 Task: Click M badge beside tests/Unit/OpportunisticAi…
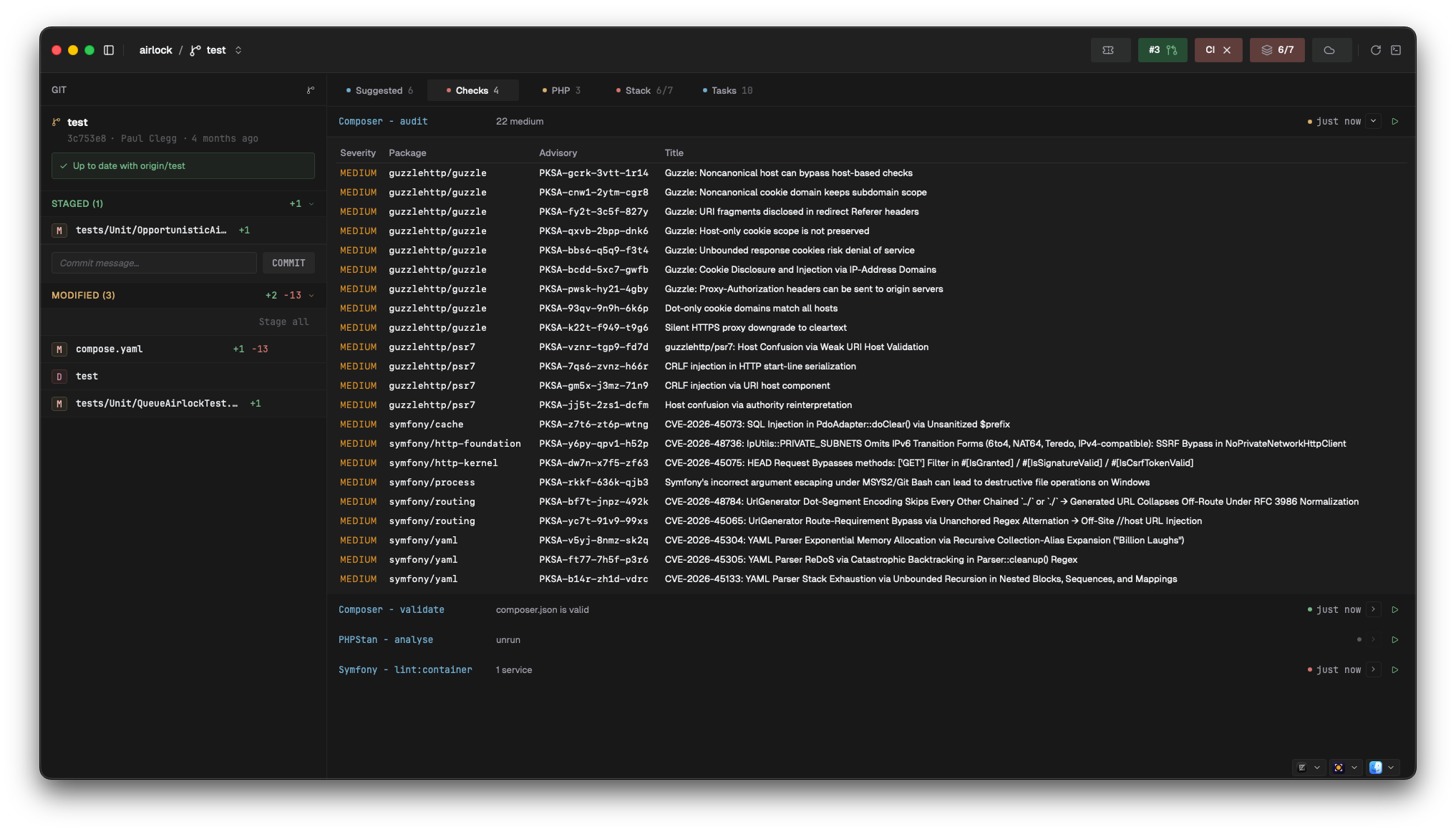(59, 231)
